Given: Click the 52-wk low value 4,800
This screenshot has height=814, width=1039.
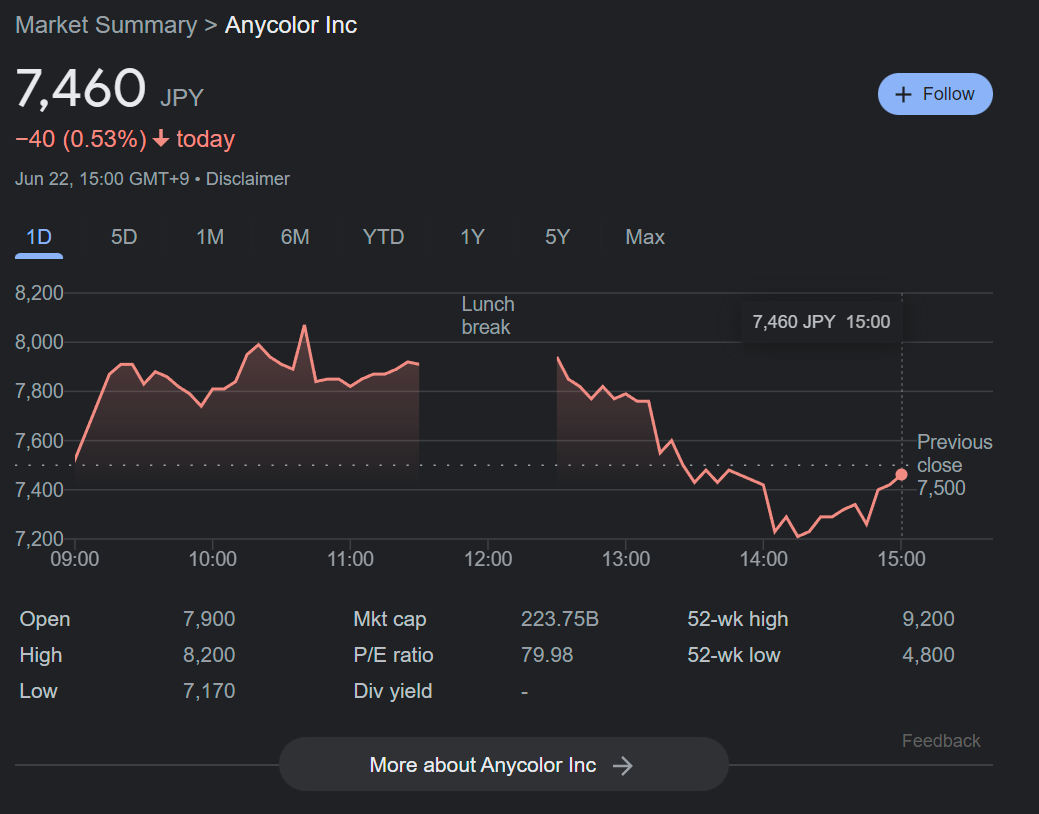Looking at the screenshot, I should [928, 655].
